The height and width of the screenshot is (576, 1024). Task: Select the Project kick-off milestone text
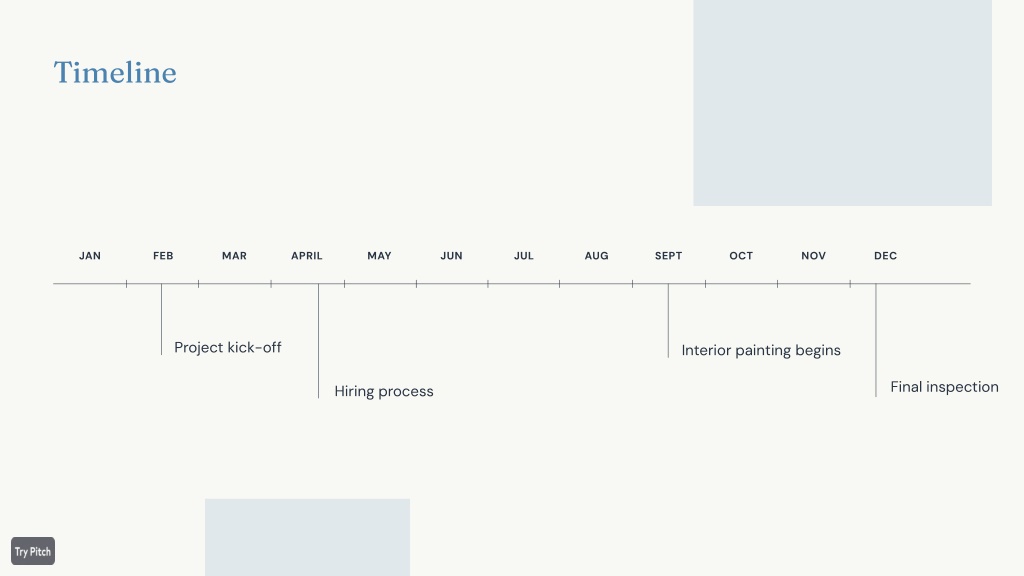[228, 347]
